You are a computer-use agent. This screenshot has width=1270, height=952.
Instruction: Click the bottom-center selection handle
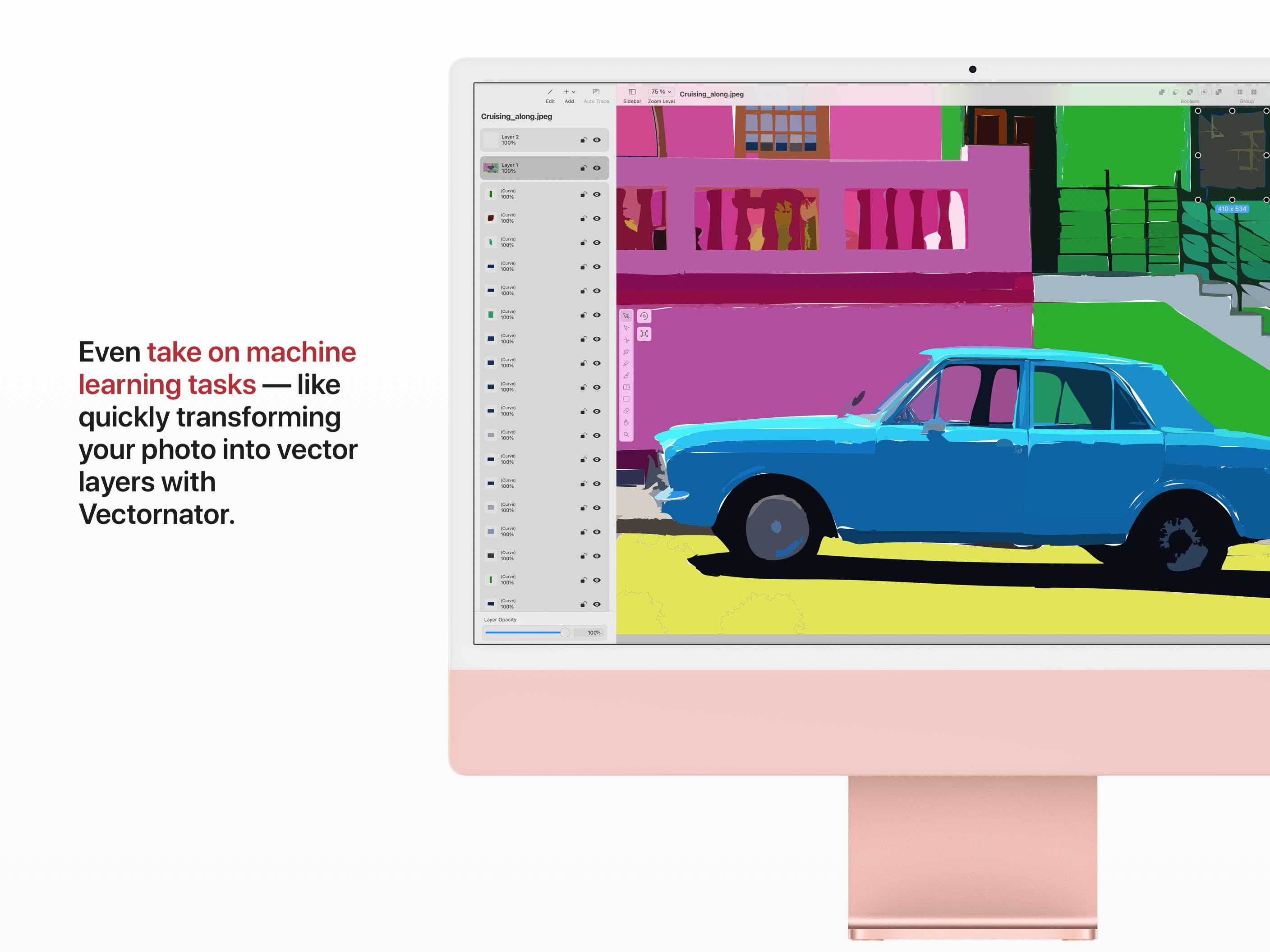[x=1232, y=200]
